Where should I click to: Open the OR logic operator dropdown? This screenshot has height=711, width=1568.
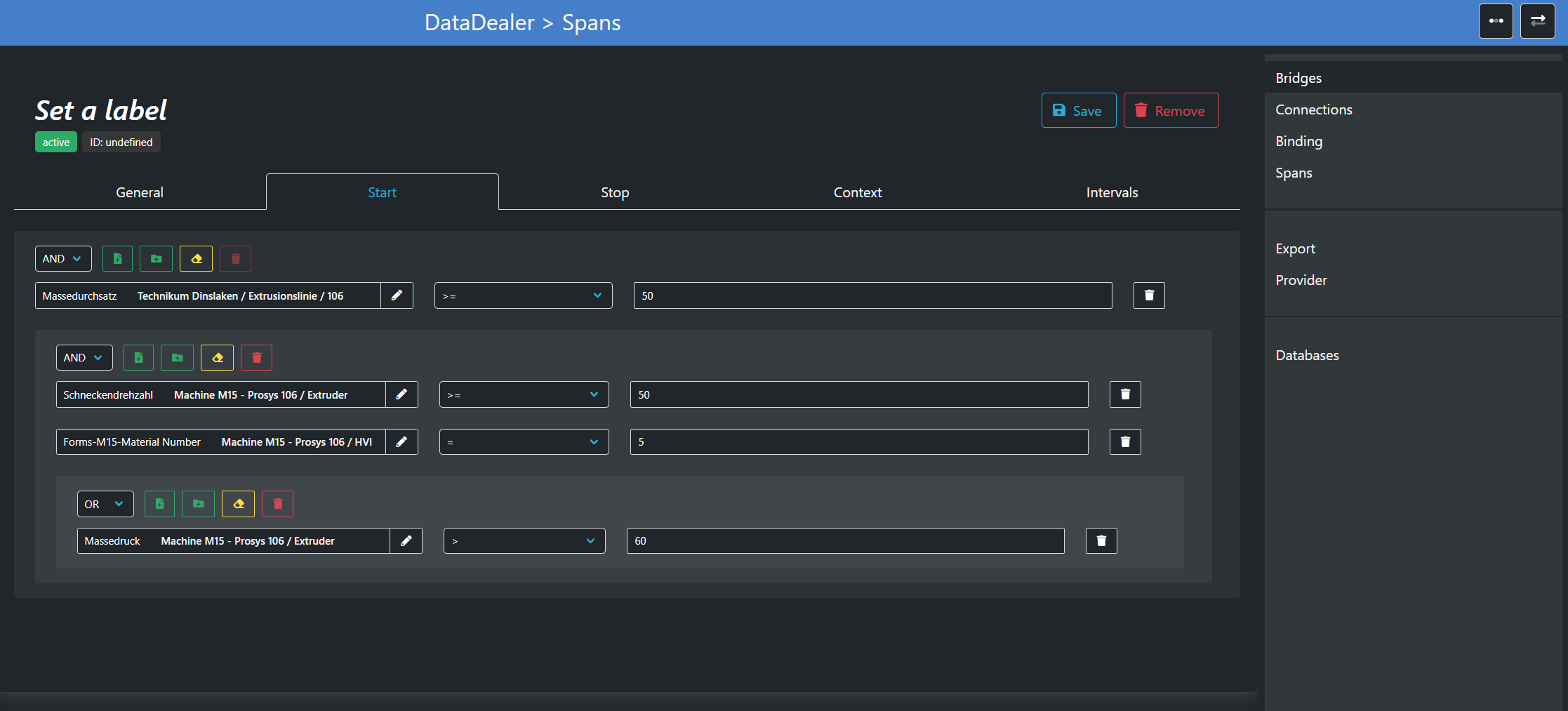point(105,504)
